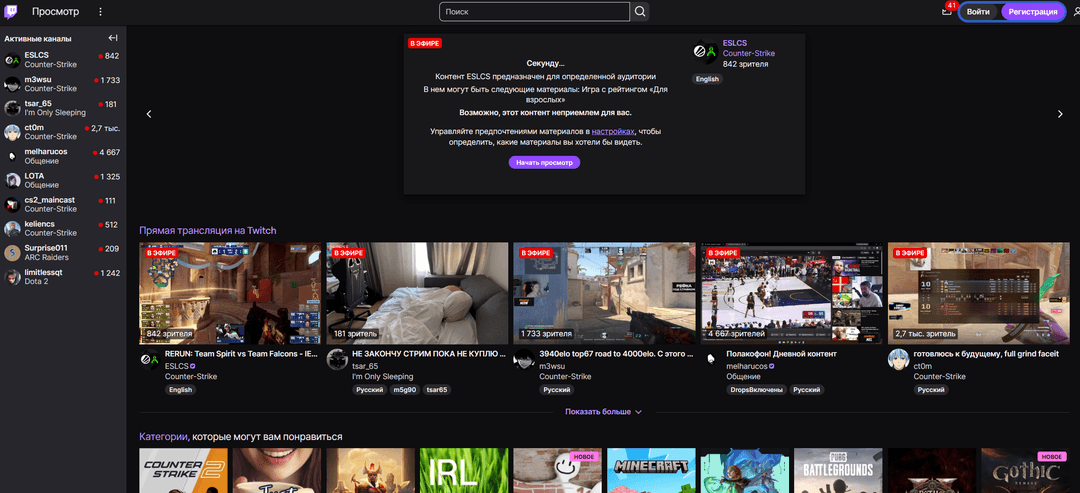Click the tsar65 tag
The image size is (1080, 493).
pos(437,390)
